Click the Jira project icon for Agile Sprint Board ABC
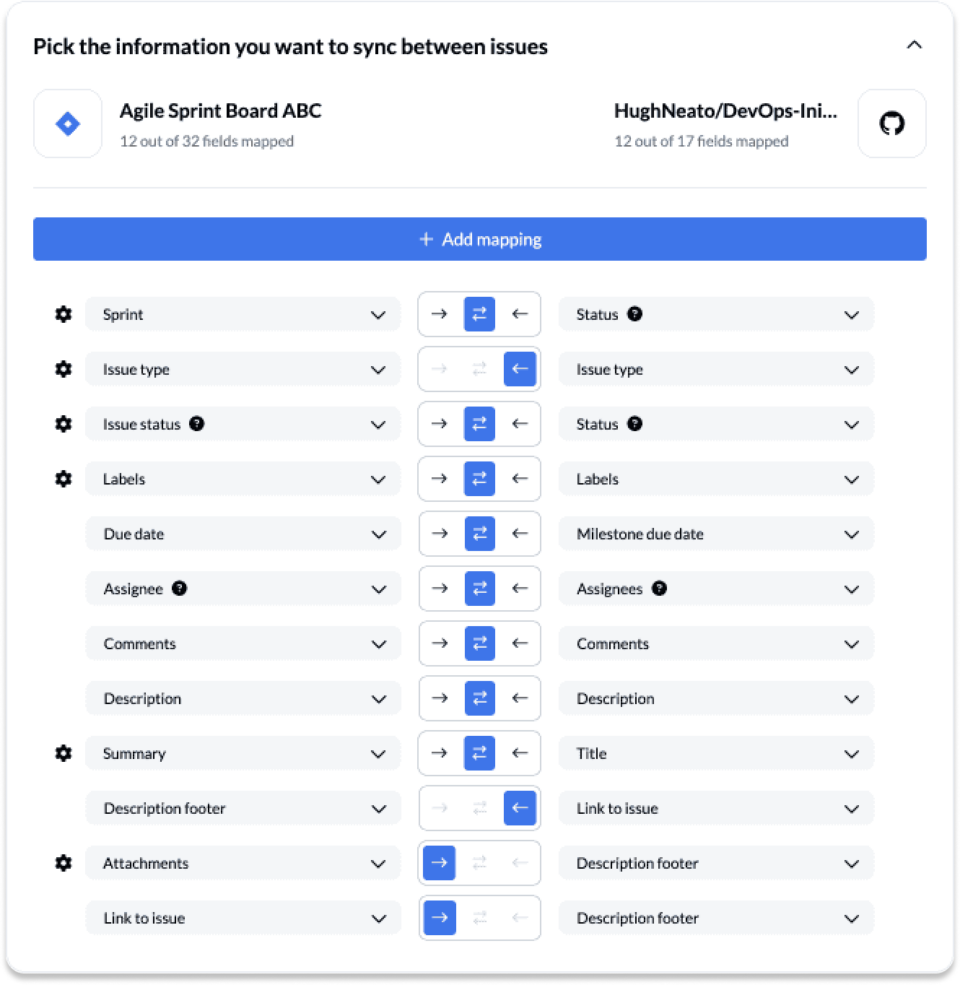 66,123
